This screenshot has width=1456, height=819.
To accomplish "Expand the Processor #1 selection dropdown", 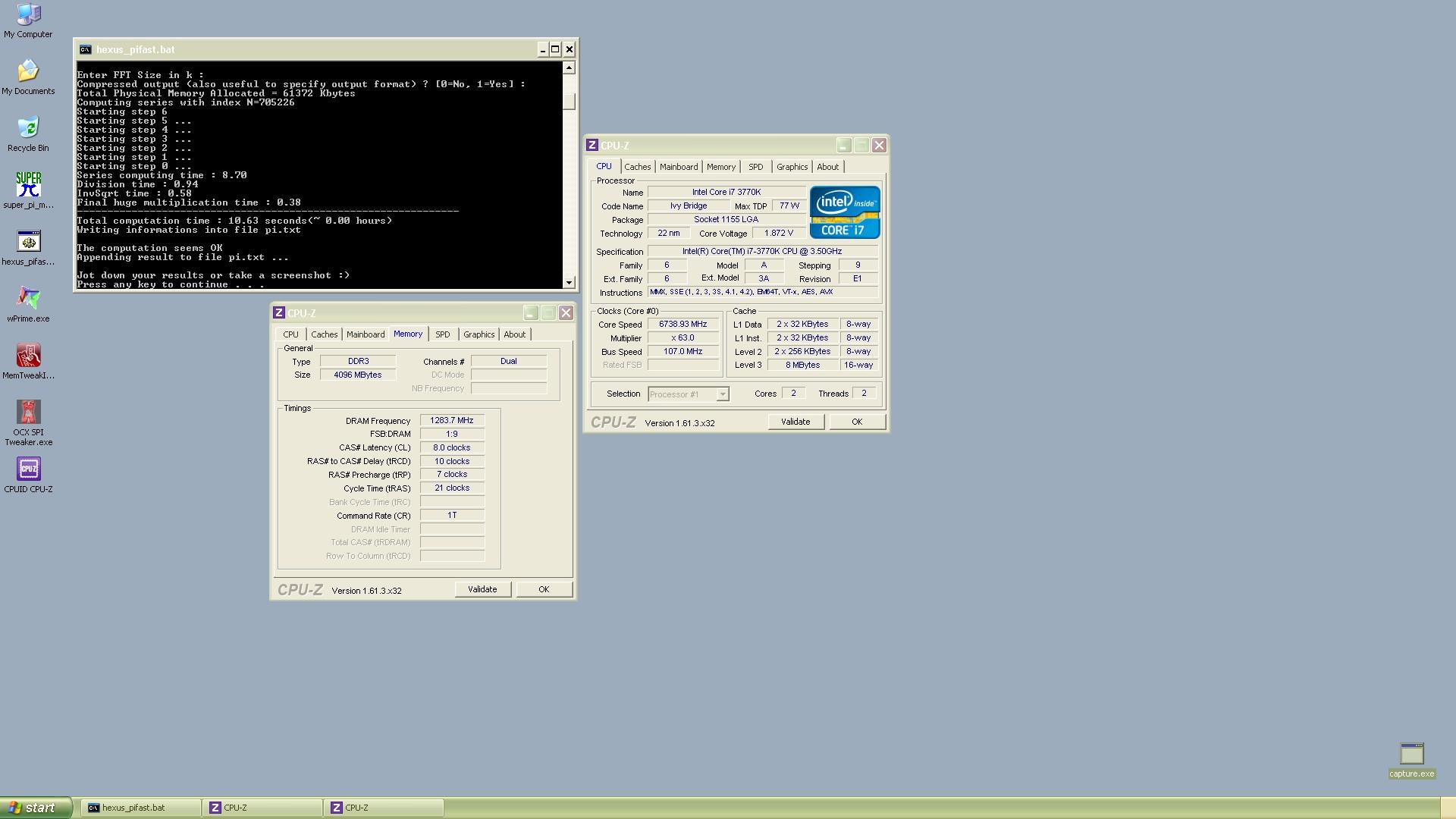I will [x=723, y=394].
